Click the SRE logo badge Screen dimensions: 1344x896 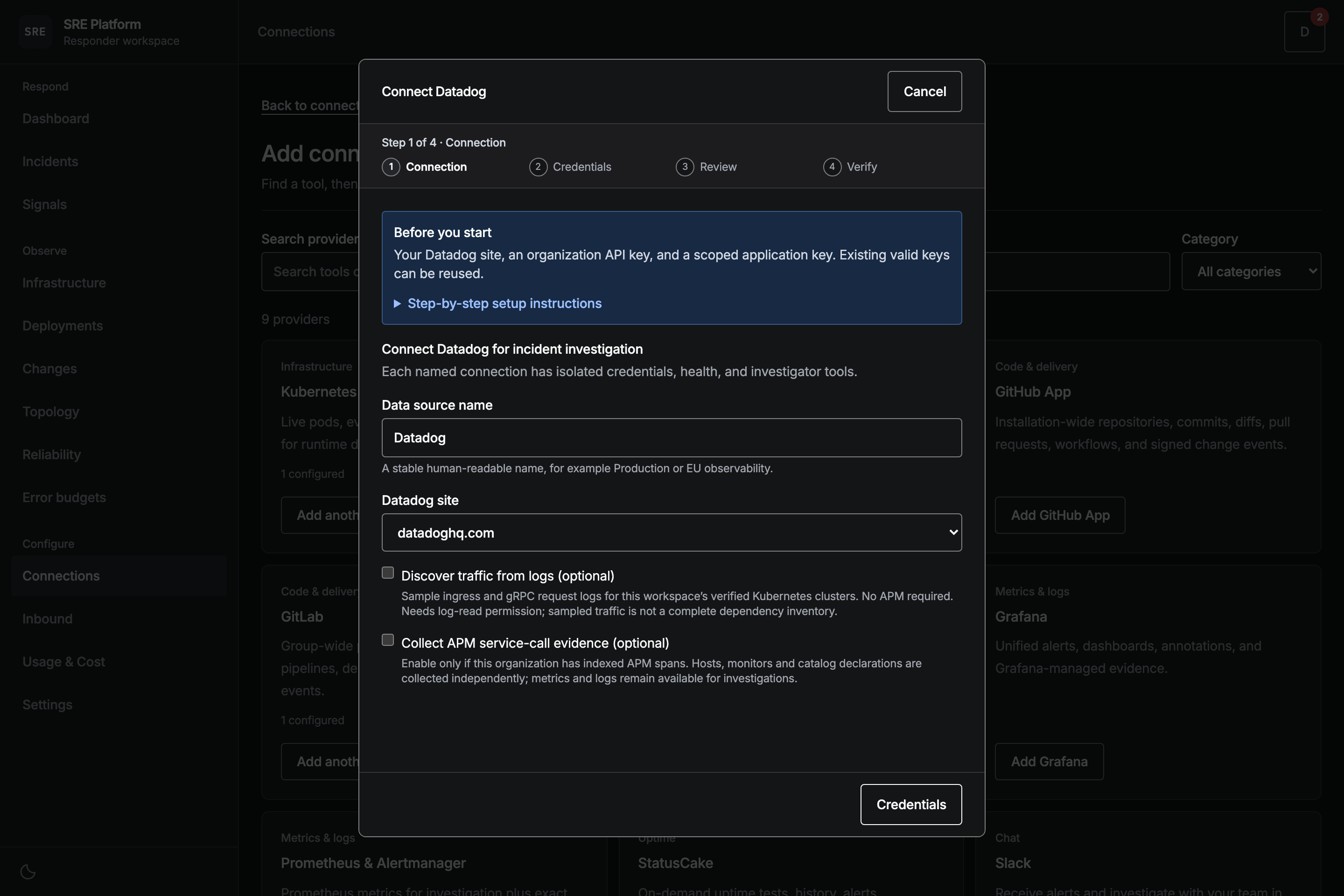35,32
